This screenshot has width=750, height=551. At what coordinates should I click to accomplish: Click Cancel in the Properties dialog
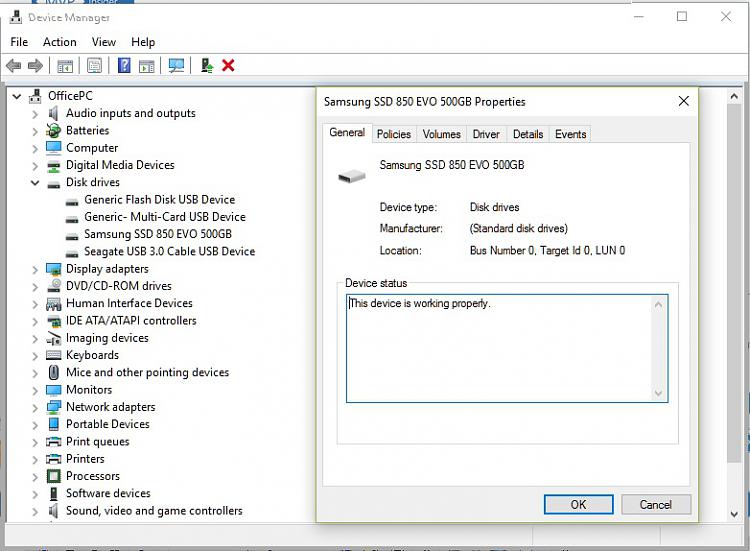coord(656,505)
